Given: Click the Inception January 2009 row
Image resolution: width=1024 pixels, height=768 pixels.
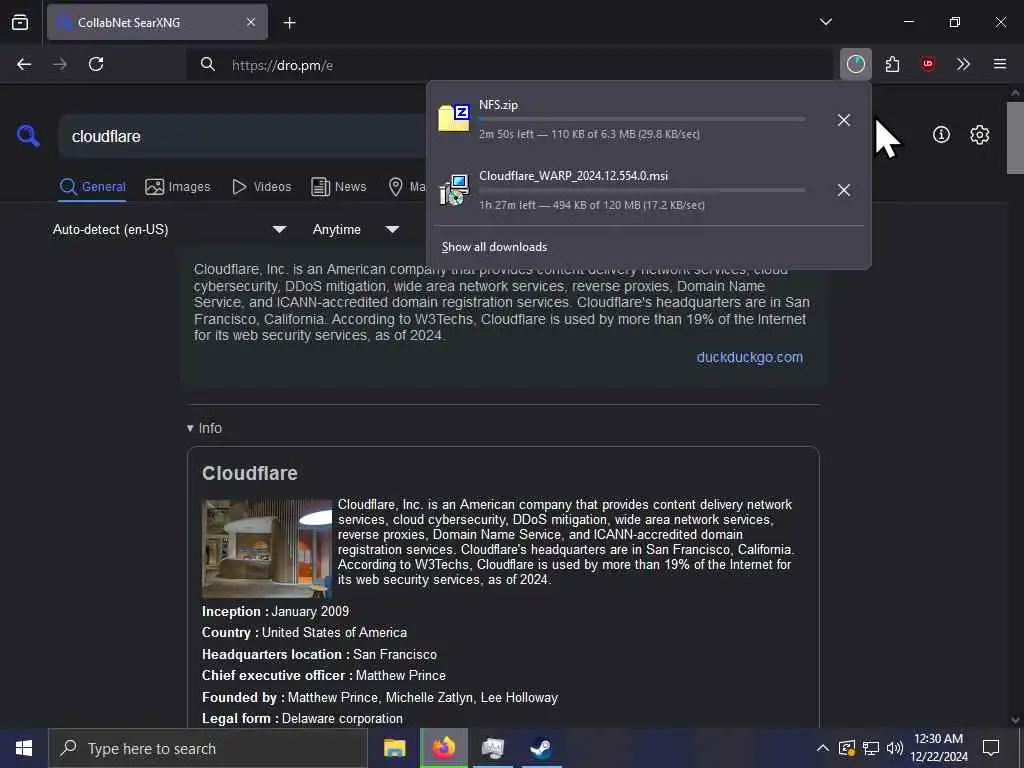Looking at the screenshot, I should (x=276, y=611).
